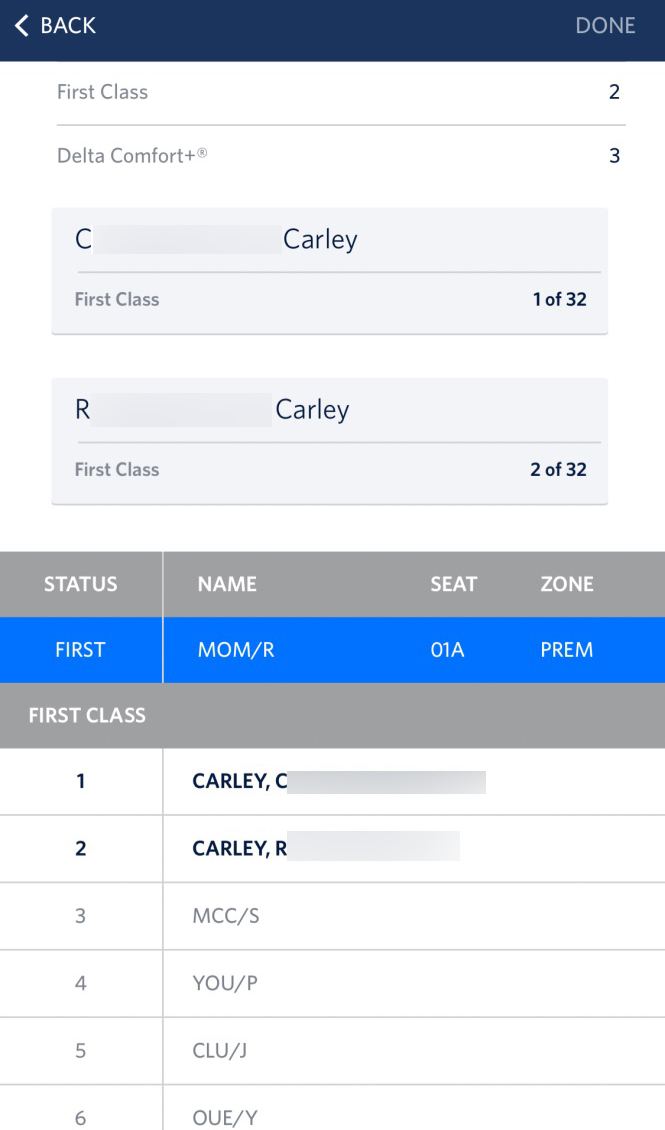
Task: Tap the highlighted MOM/R seat row
Action: [x=332, y=650]
